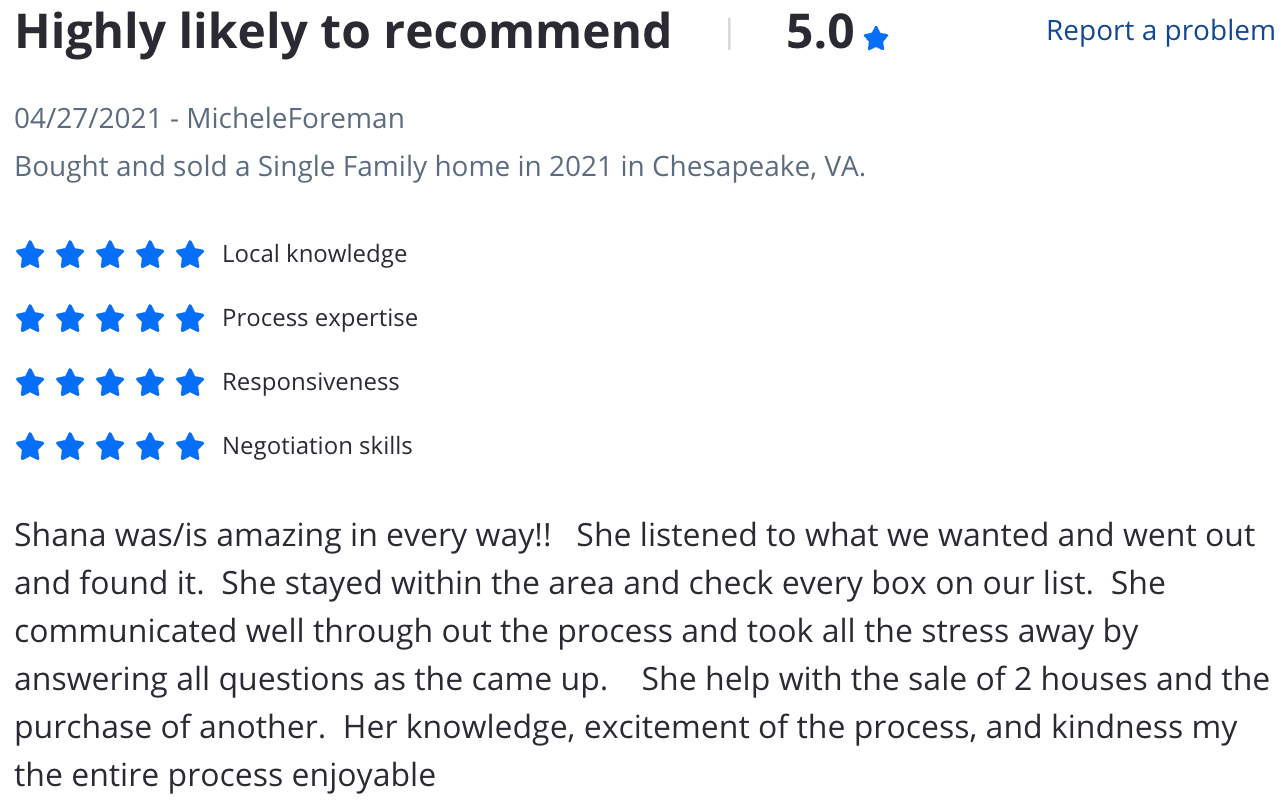Screen dimensions: 1284x800
Task: Click the fifth star of Responsiveness
Action: (190, 382)
